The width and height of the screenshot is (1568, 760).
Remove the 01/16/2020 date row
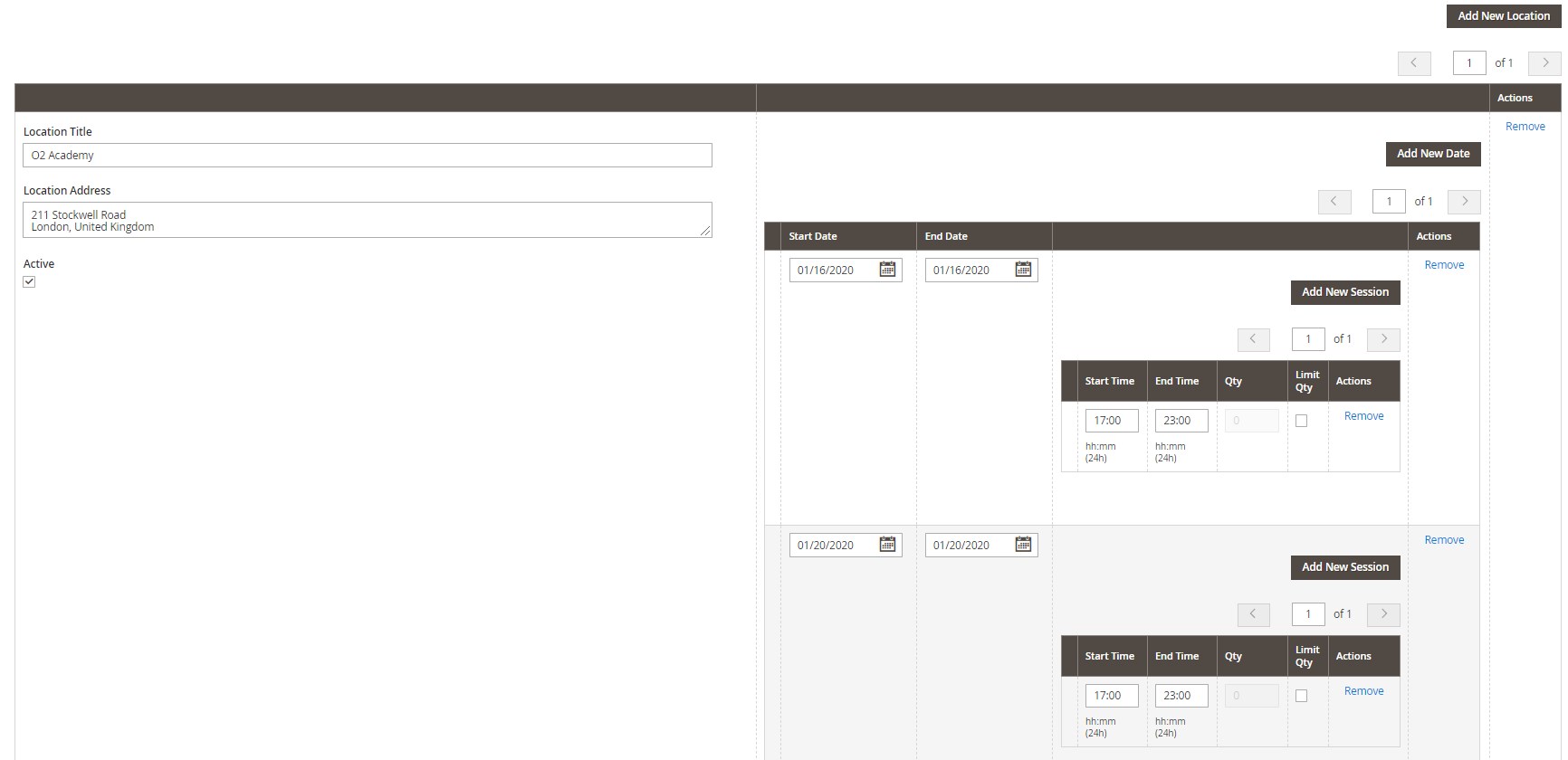[1444, 265]
